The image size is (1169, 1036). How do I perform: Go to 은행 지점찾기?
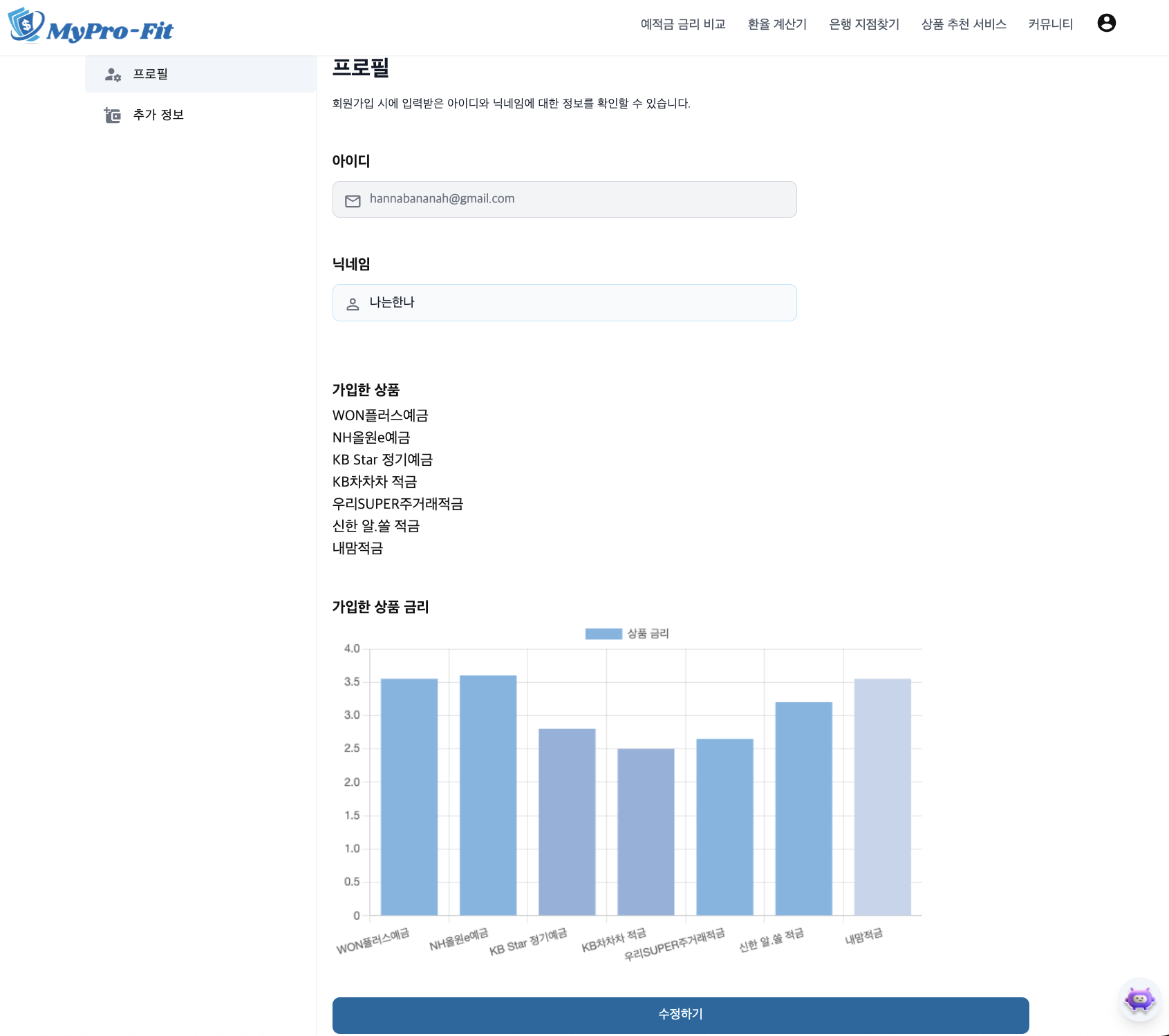coord(864,24)
